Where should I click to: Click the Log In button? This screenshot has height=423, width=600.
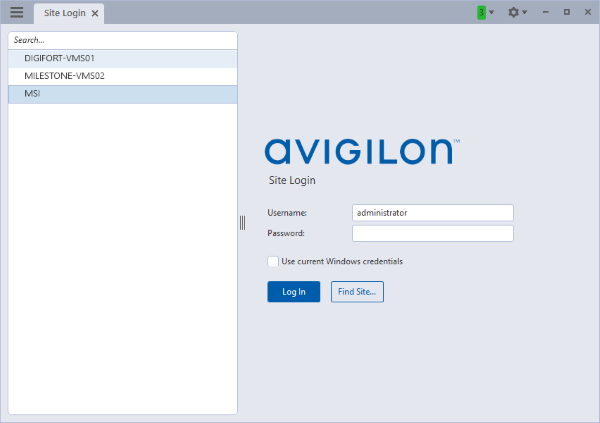[x=293, y=292]
